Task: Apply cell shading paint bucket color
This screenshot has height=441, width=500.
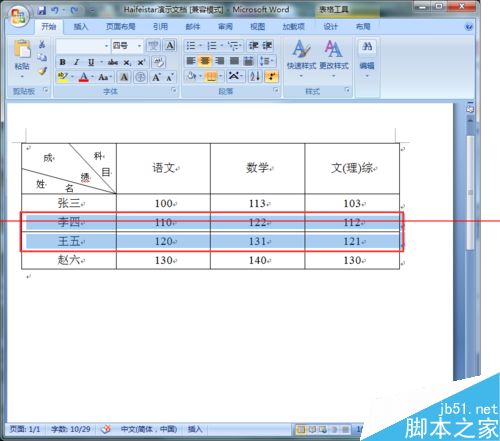Action: (x=191, y=77)
